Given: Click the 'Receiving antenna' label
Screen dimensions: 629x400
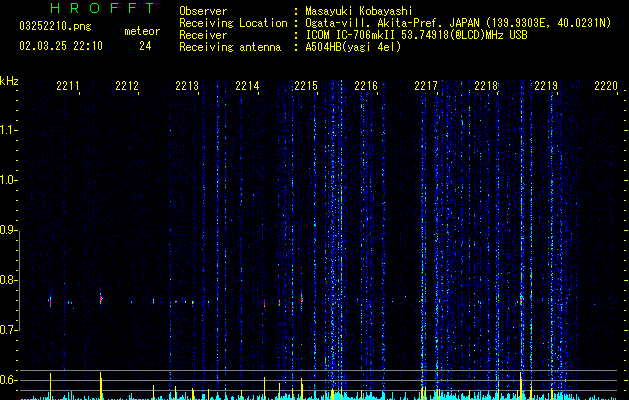Looking at the screenshot, I should 230,47.
